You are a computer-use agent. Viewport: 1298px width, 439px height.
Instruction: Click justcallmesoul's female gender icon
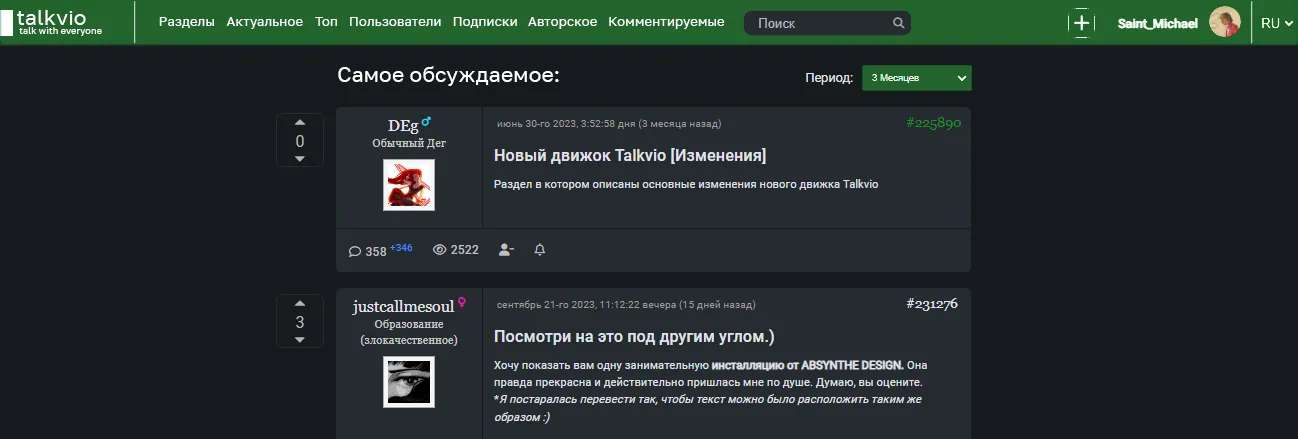coord(462,302)
